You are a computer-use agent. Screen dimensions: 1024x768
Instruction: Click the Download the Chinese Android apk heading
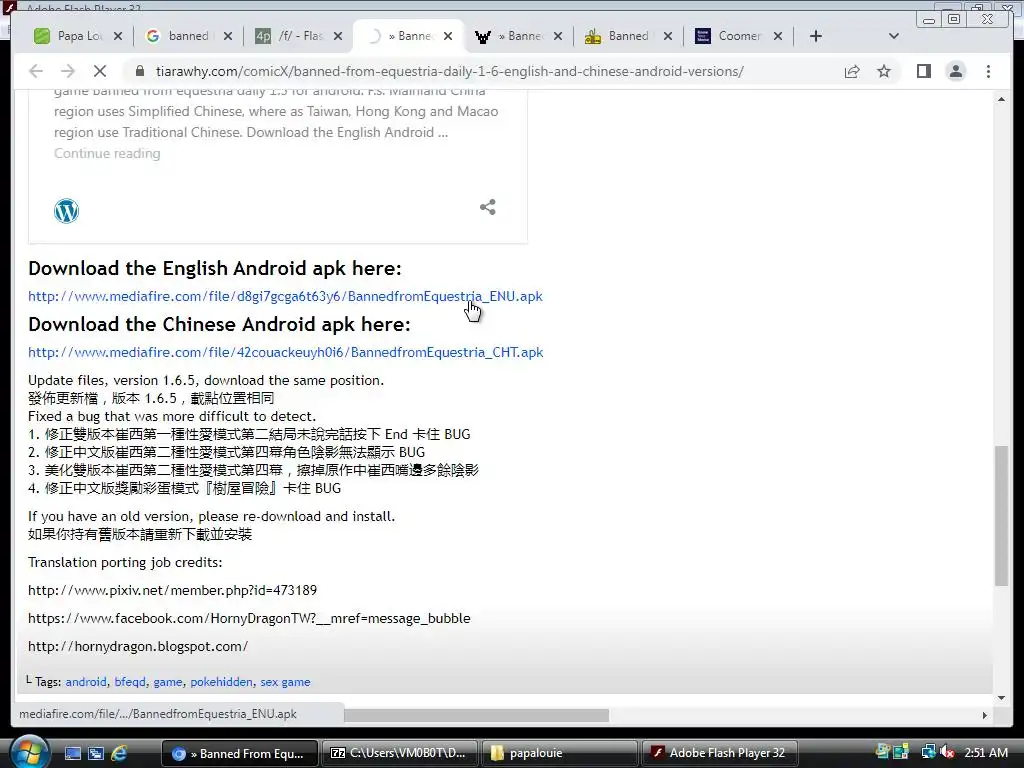[219, 324]
